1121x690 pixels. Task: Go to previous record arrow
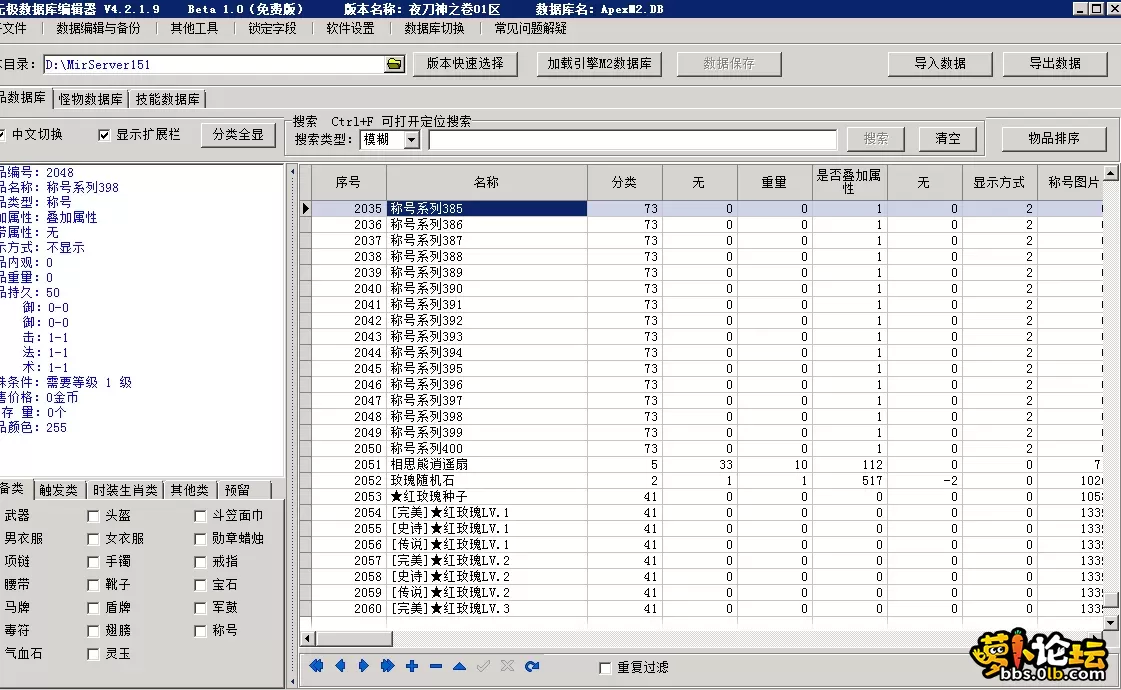point(340,666)
